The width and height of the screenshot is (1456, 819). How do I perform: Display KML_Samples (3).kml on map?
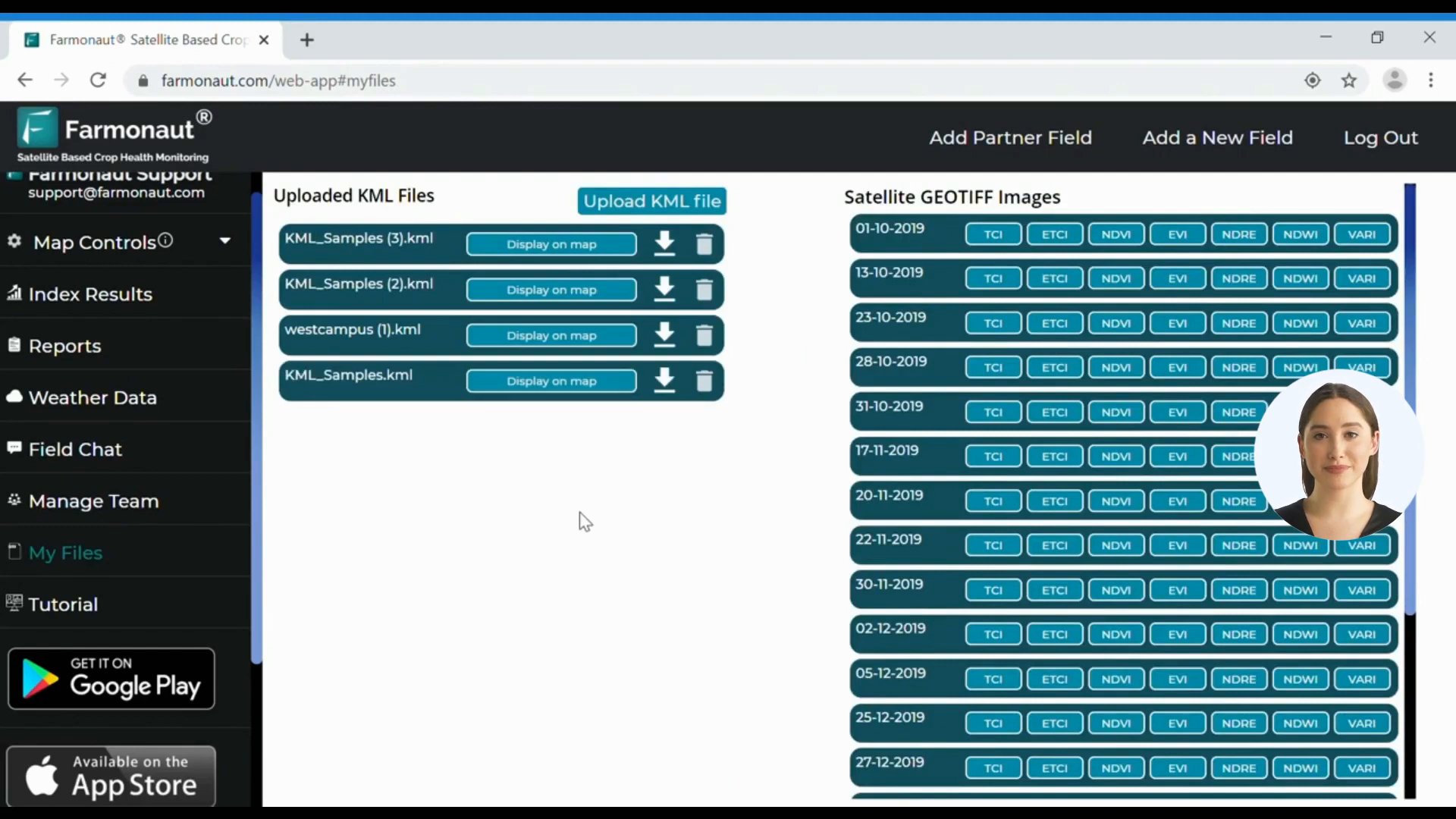click(x=551, y=244)
